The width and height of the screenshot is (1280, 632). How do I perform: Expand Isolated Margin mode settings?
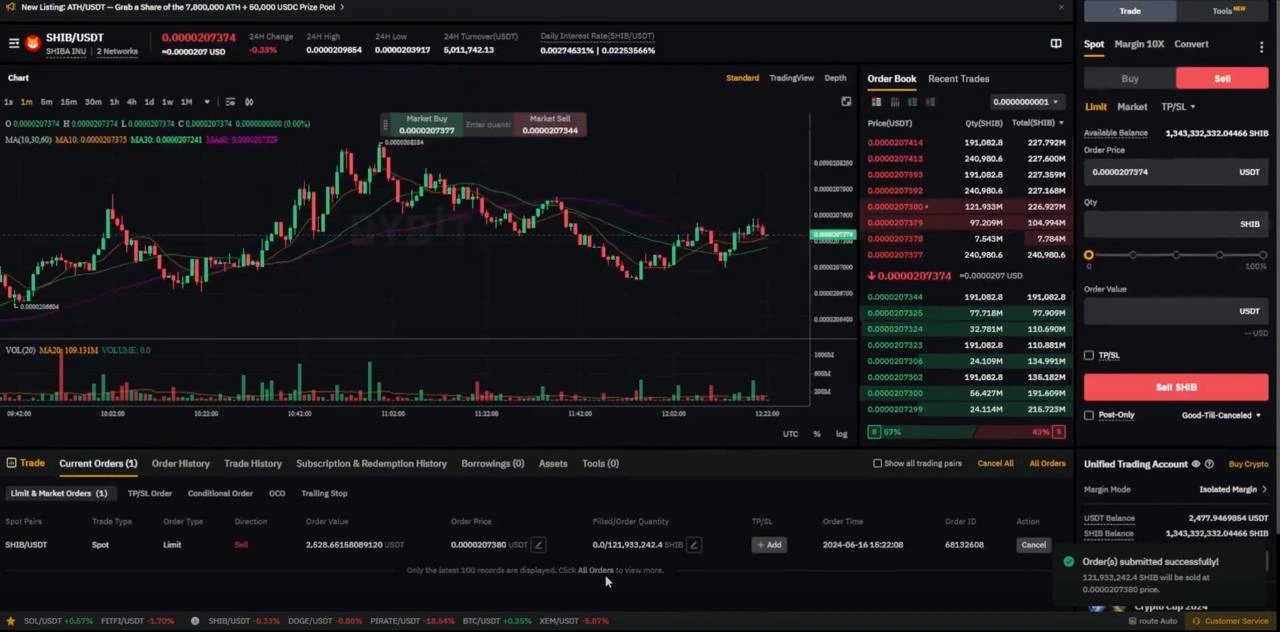(x=1234, y=489)
